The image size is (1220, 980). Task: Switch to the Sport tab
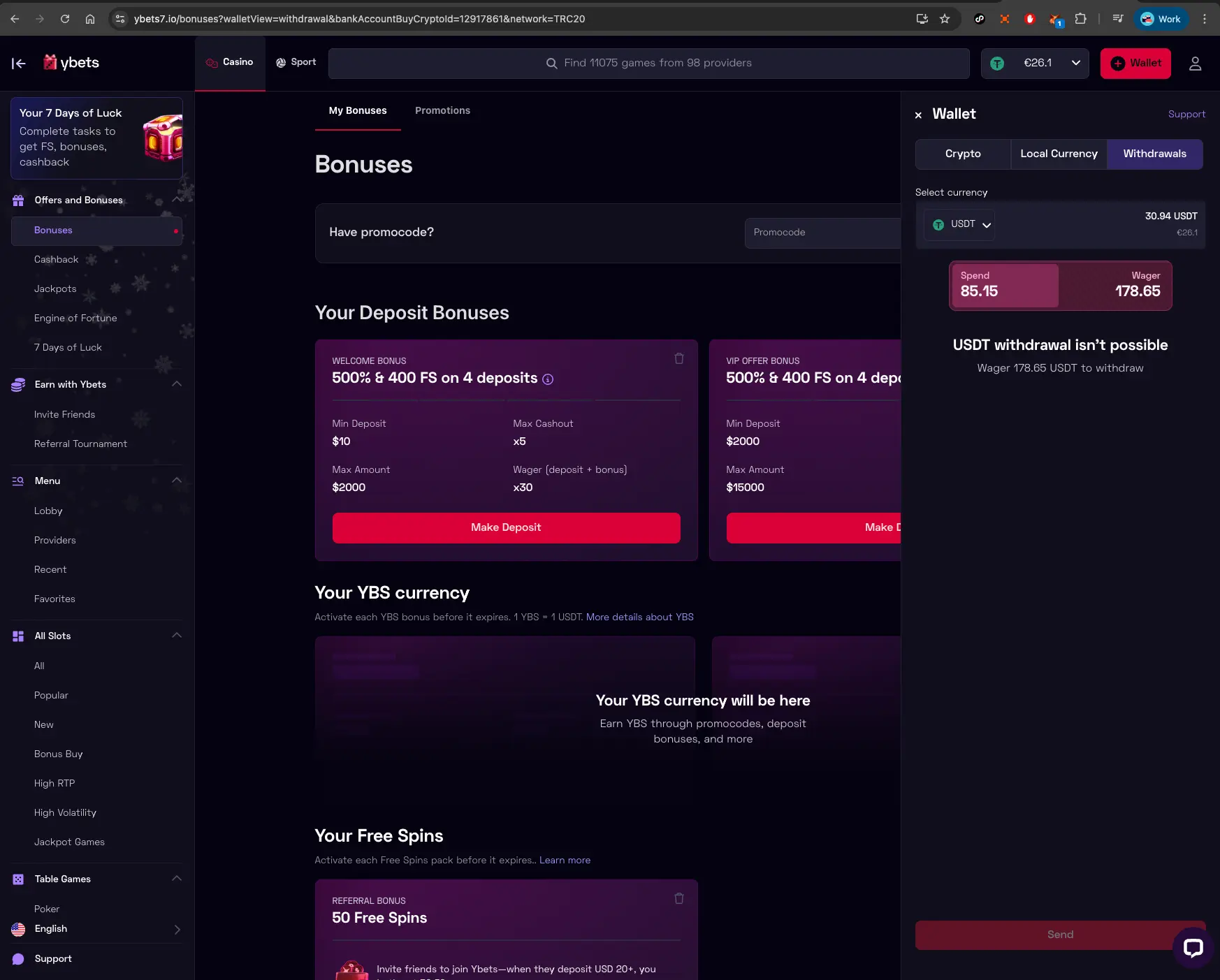click(296, 63)
